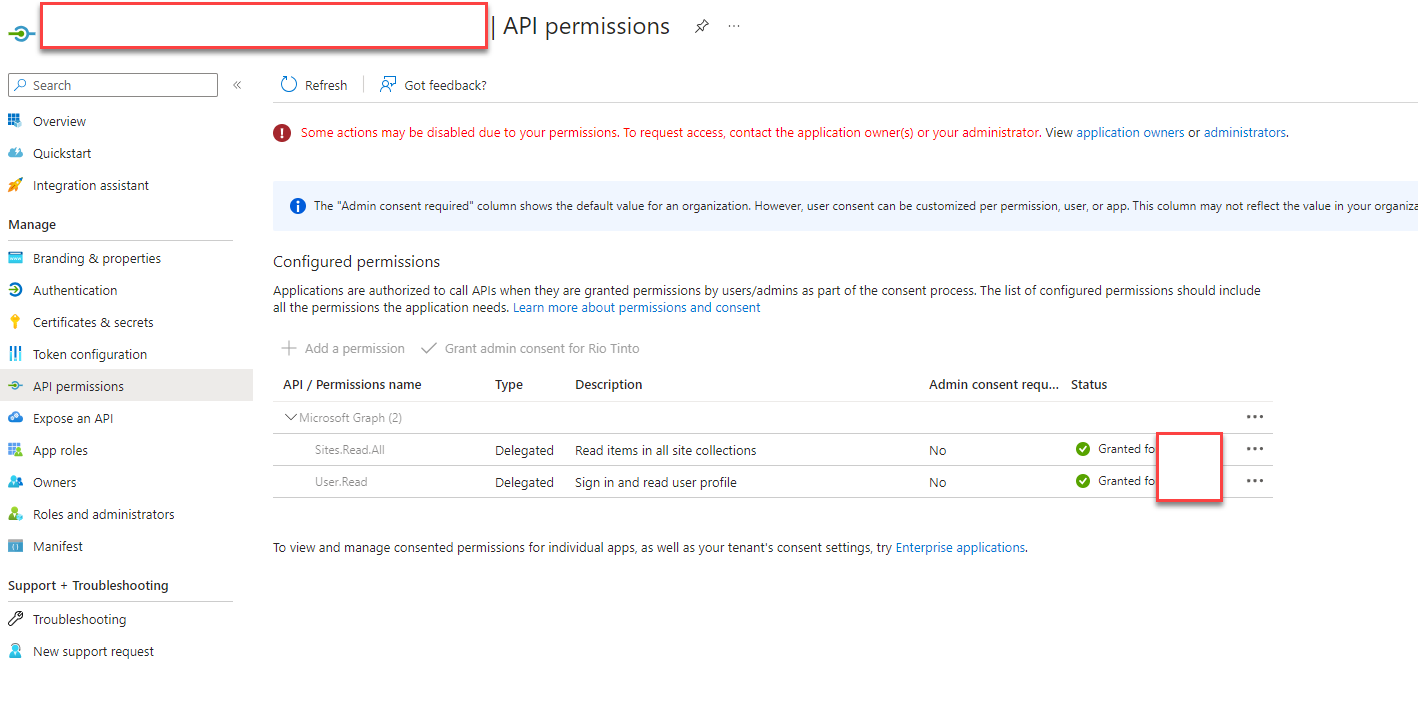The height and width of the screenshot is (728, 1418).
Task: Click the app registration icon beside the title
Action: [21, 33]
